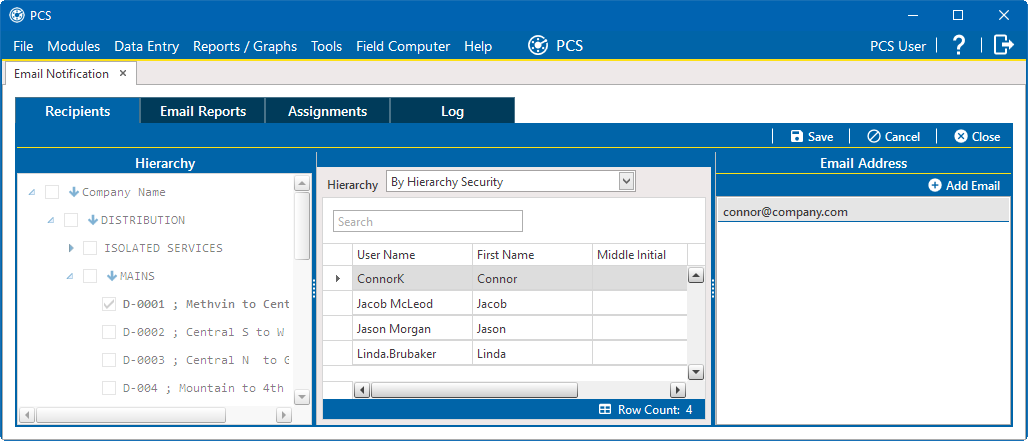This screenshot has width=1028, height=441.
Task: Select the Jacob McLeod user row
Action: [x=505, y=303]
